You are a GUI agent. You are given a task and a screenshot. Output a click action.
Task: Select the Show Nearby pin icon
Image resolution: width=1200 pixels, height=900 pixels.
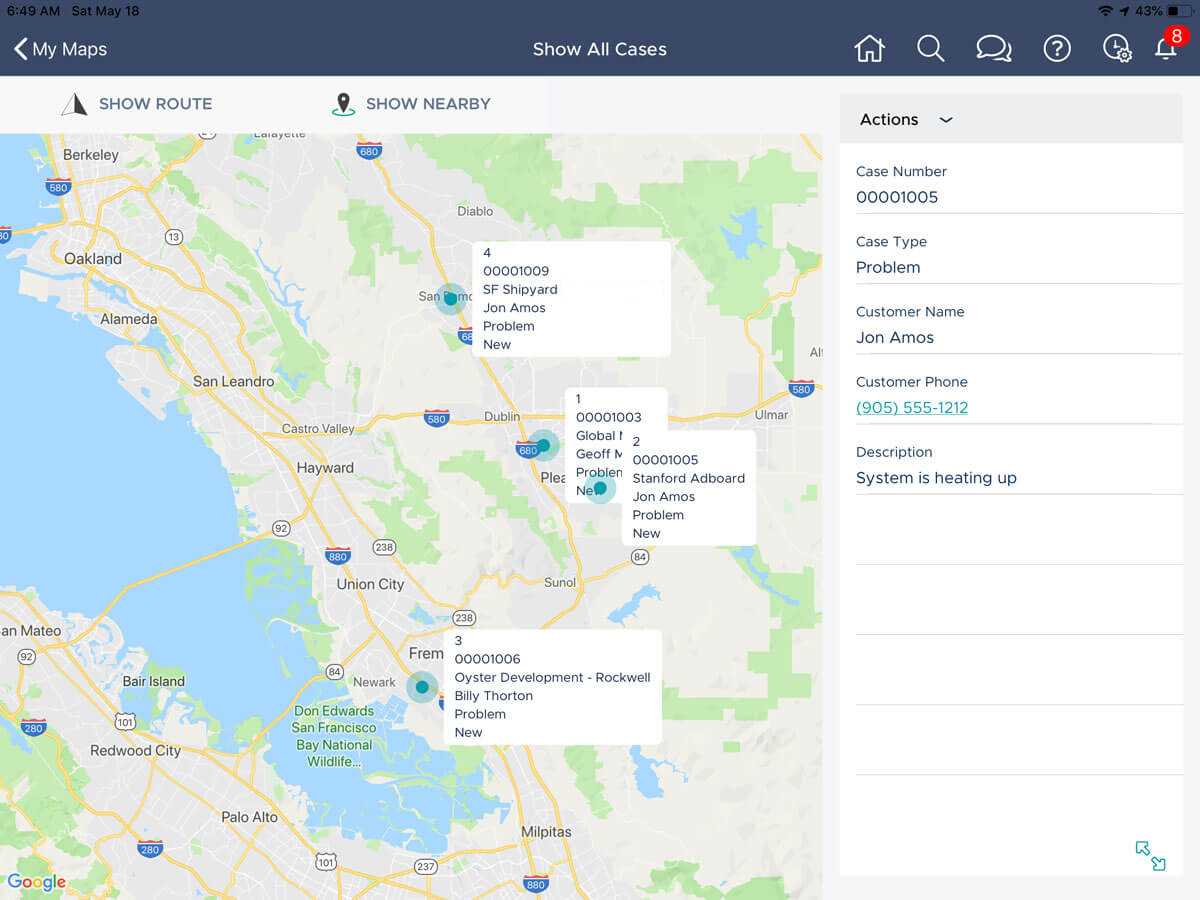pyautogui.click(x=344, y=103)
